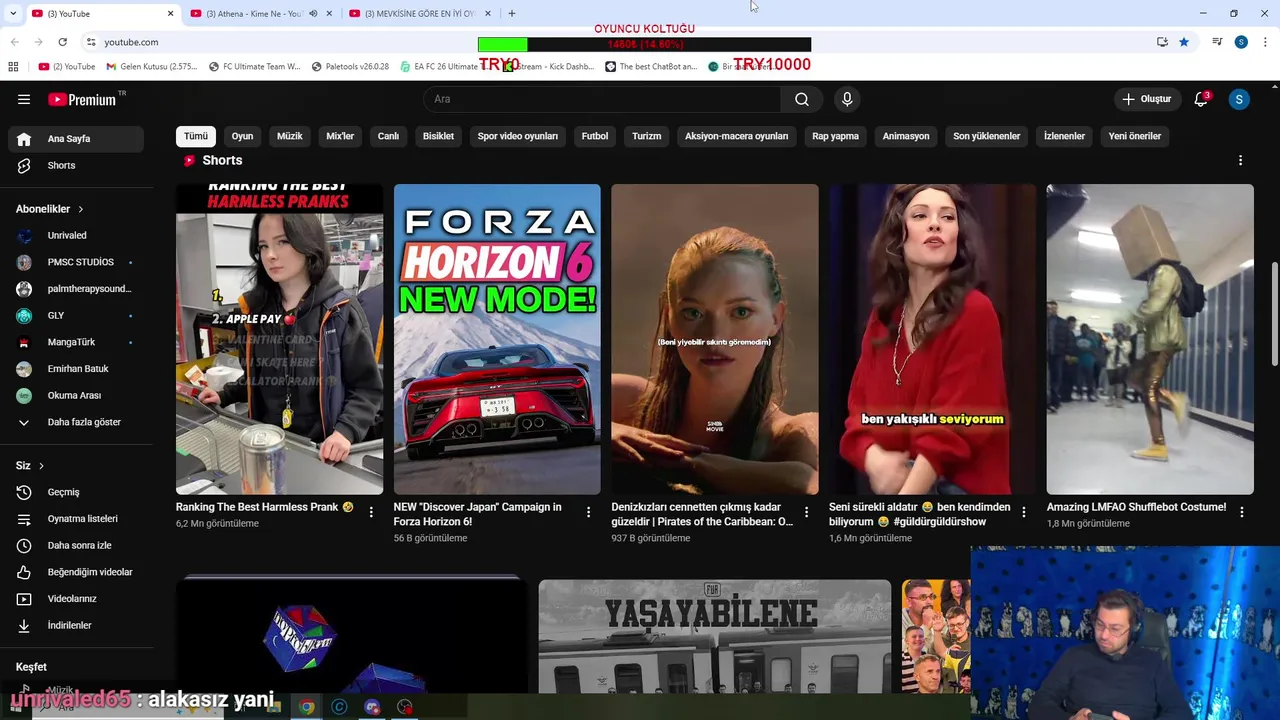1280x720 pixels.
Task: Play the Ranking Best Harmless Pranks thumbnail
Action: [x=279, y=339]
